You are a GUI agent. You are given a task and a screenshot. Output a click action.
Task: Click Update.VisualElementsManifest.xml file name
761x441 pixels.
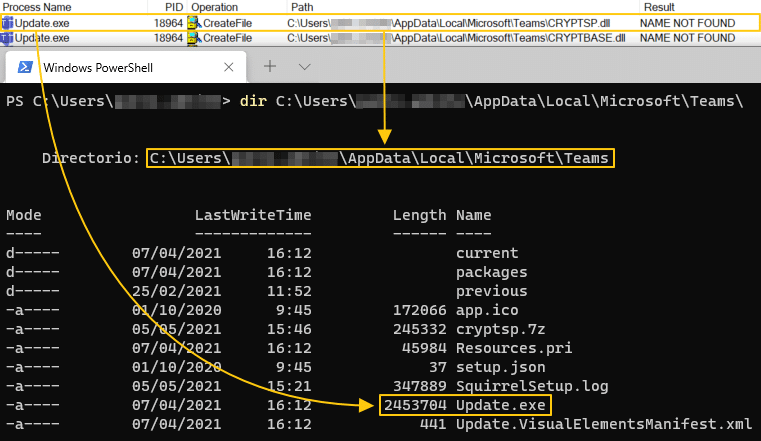(x=604, y=424)
